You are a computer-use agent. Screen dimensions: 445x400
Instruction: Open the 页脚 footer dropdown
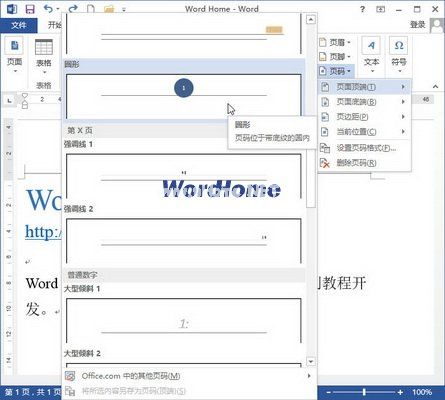(335, 57)
